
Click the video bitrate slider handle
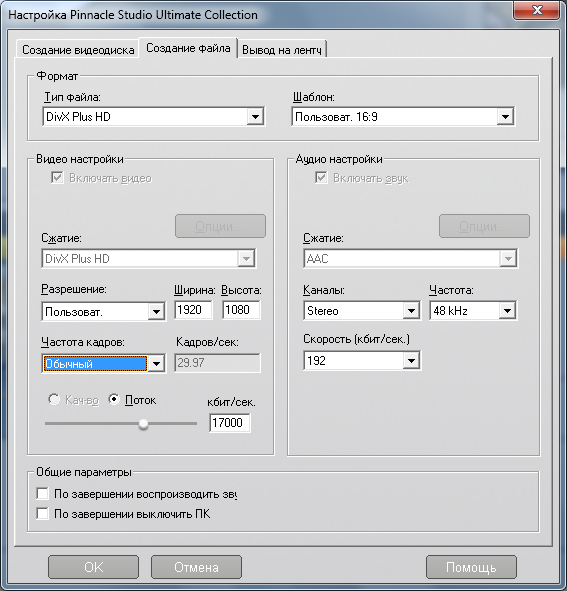click(x=143, y=424)
